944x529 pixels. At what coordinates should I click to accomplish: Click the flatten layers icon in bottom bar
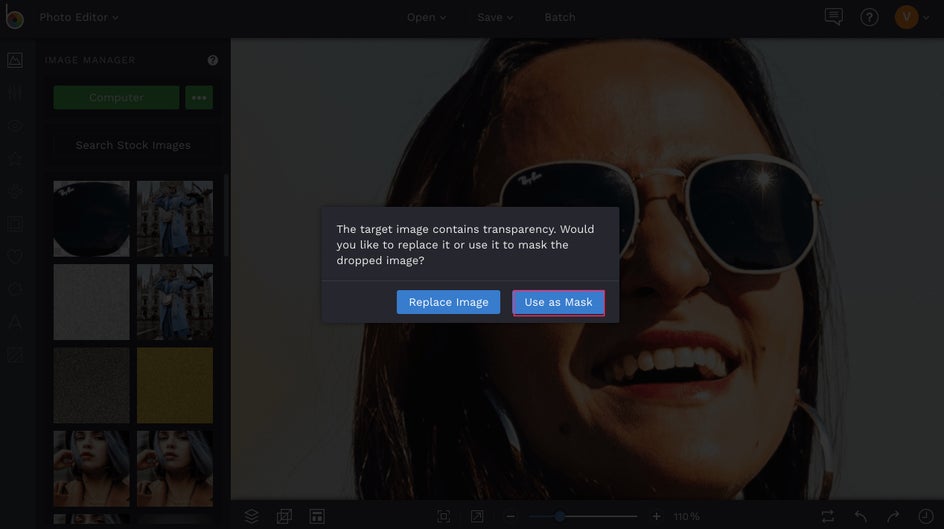284,516
